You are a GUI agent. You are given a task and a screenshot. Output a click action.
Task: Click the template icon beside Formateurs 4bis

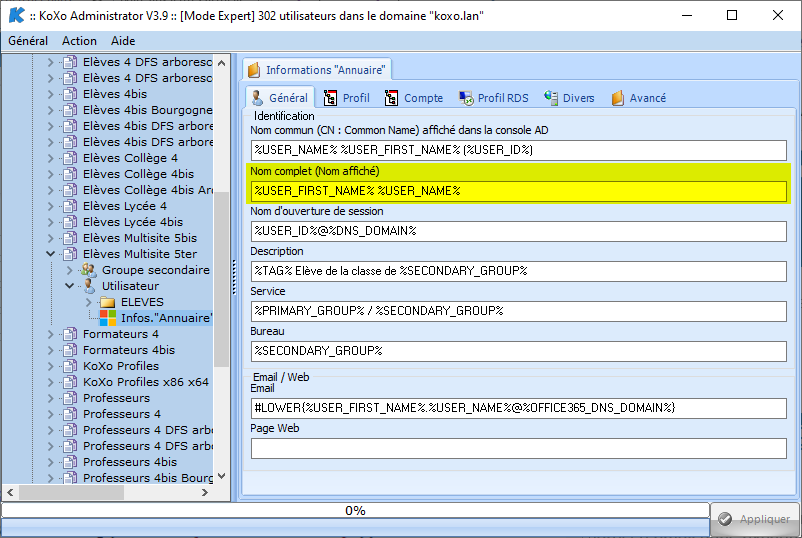coord(70,350)
